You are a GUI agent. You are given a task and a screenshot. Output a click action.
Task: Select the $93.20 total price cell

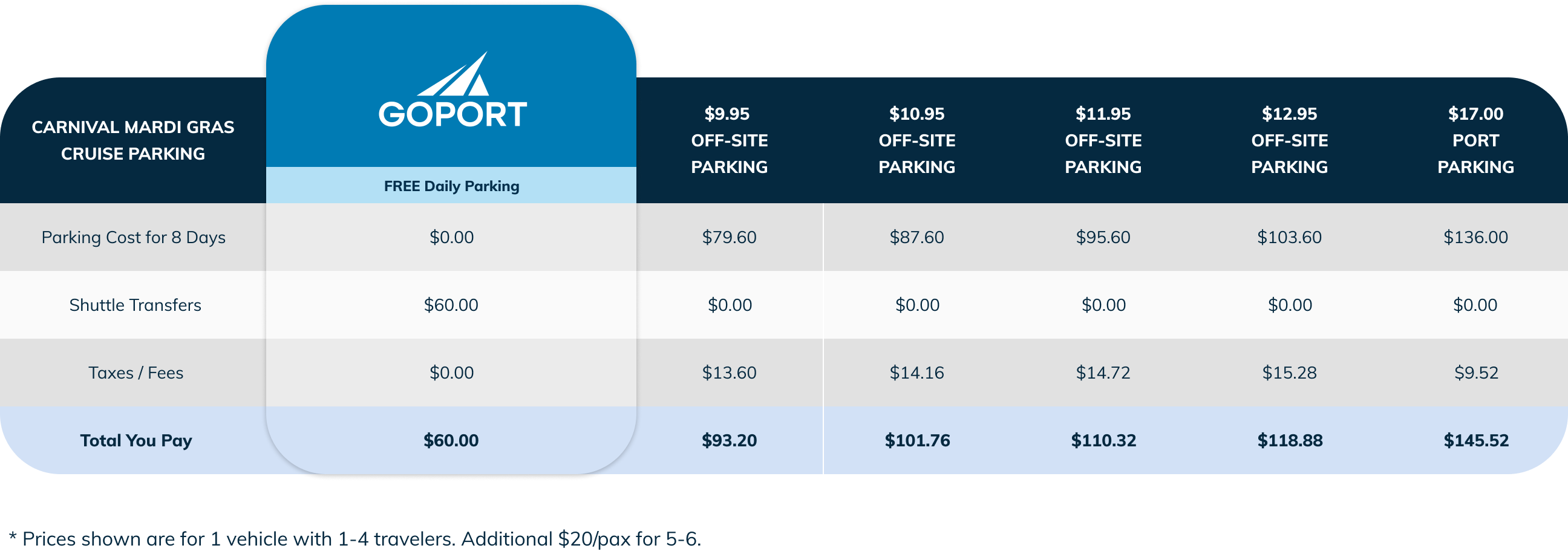pos(729,440)
